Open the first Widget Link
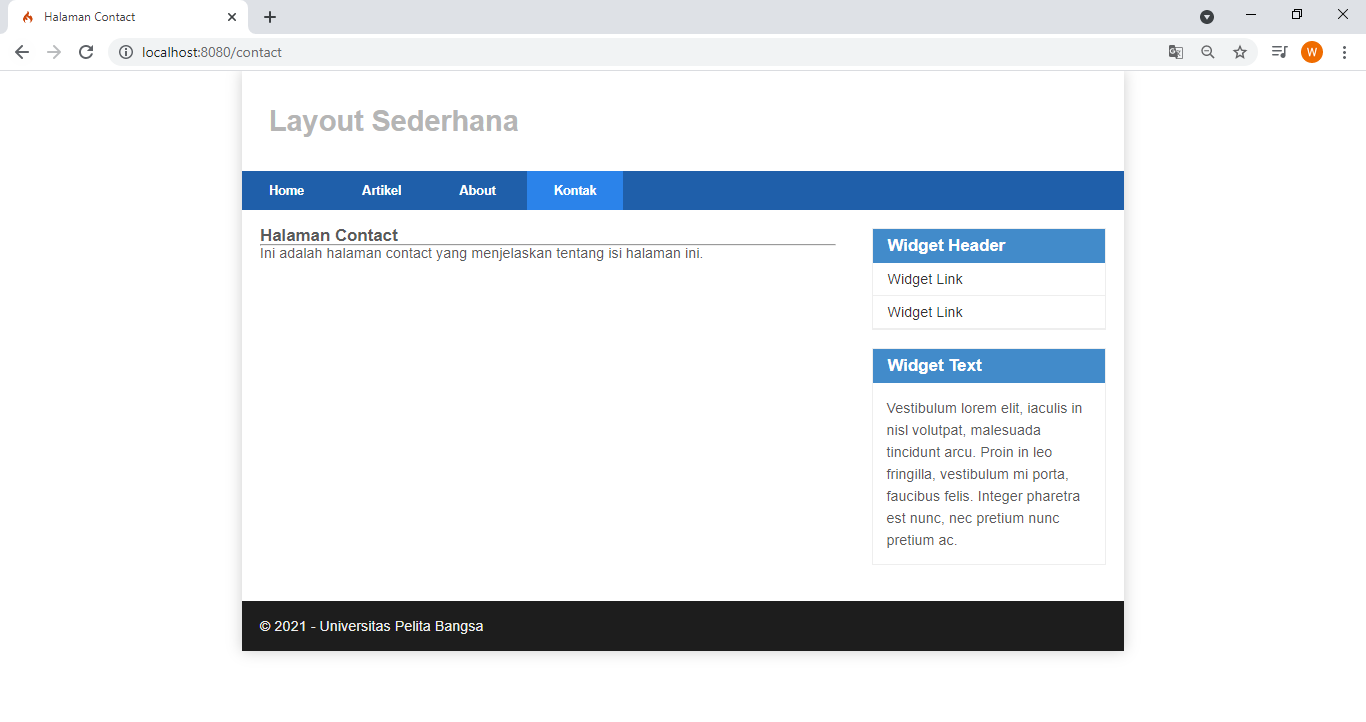Image resolution: width=1366 pixels, height=722 pixels. pyautogui.click(x=924, y=279)
